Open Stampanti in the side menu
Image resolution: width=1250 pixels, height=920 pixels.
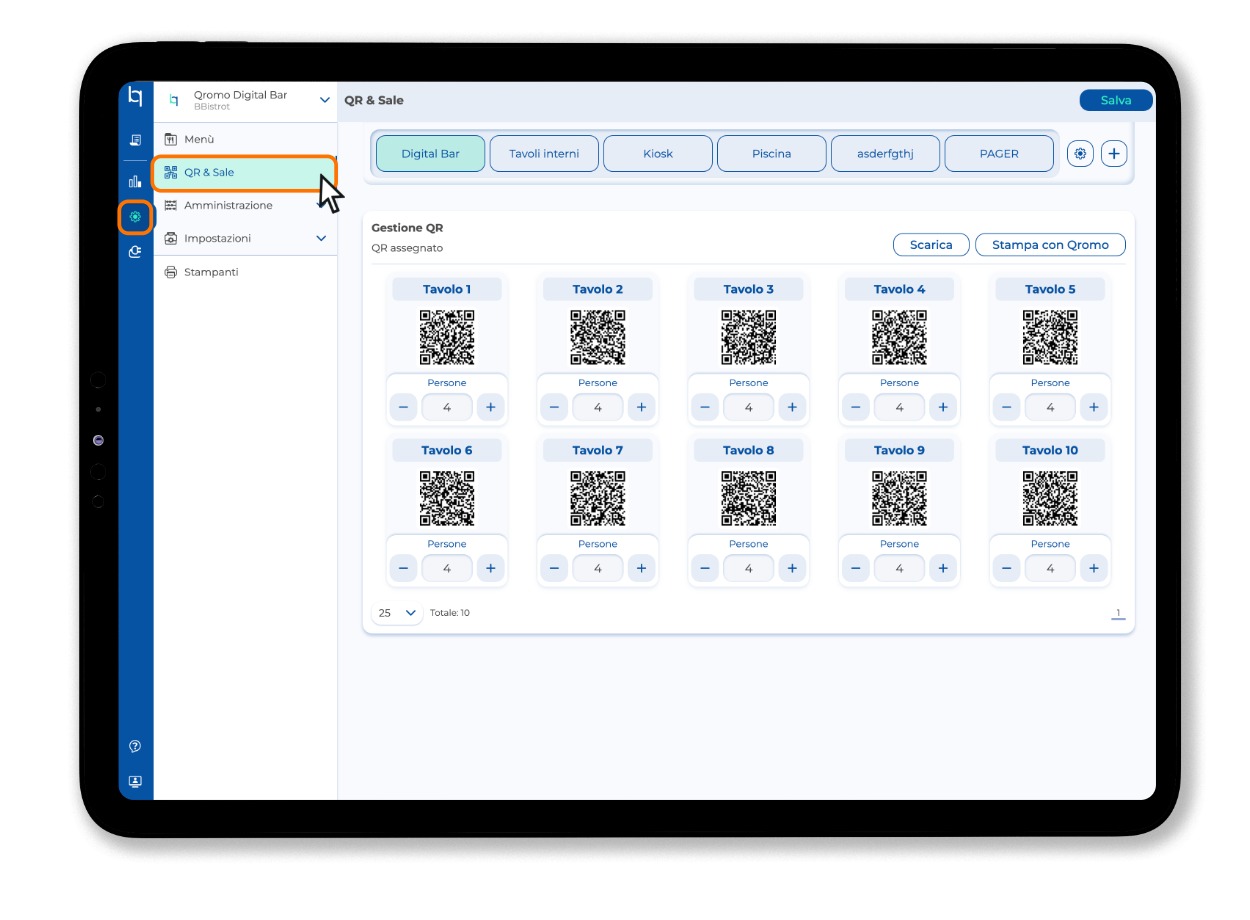pos(211,272)
